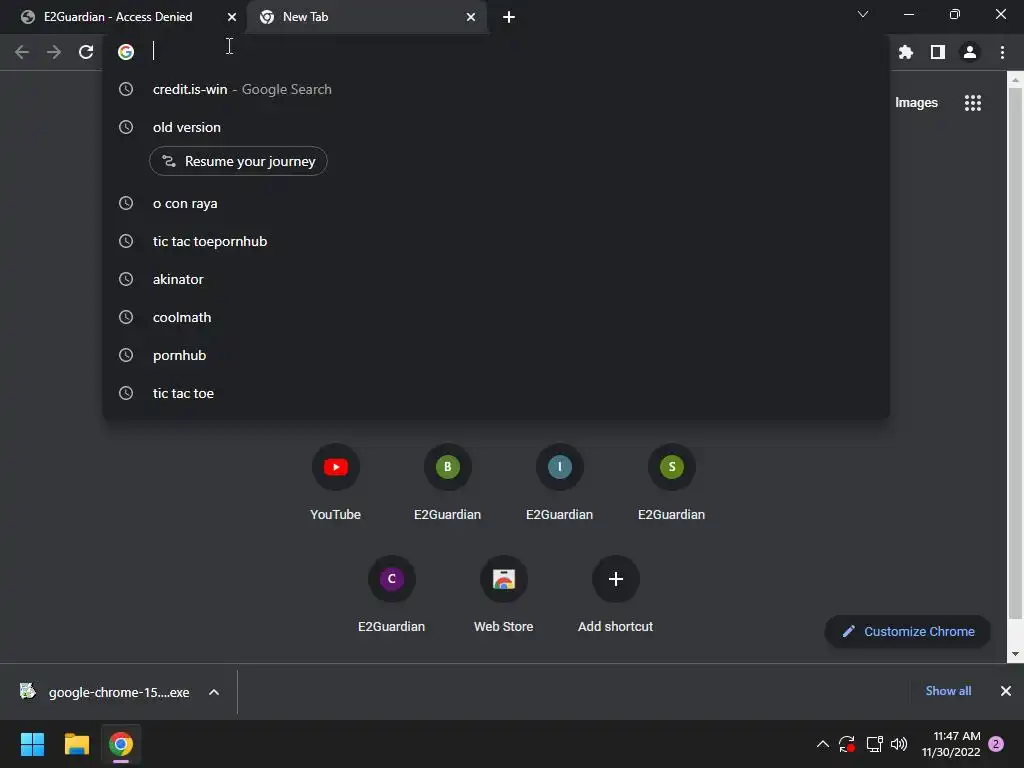Click the Images link

[x=916, y=103]
